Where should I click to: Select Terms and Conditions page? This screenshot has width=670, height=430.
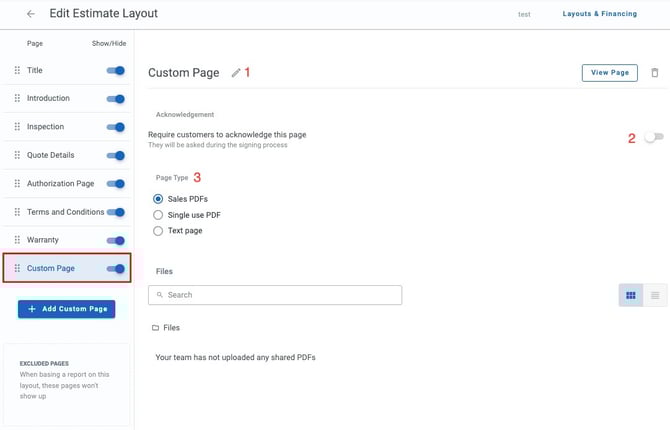(x=65, y=212)
